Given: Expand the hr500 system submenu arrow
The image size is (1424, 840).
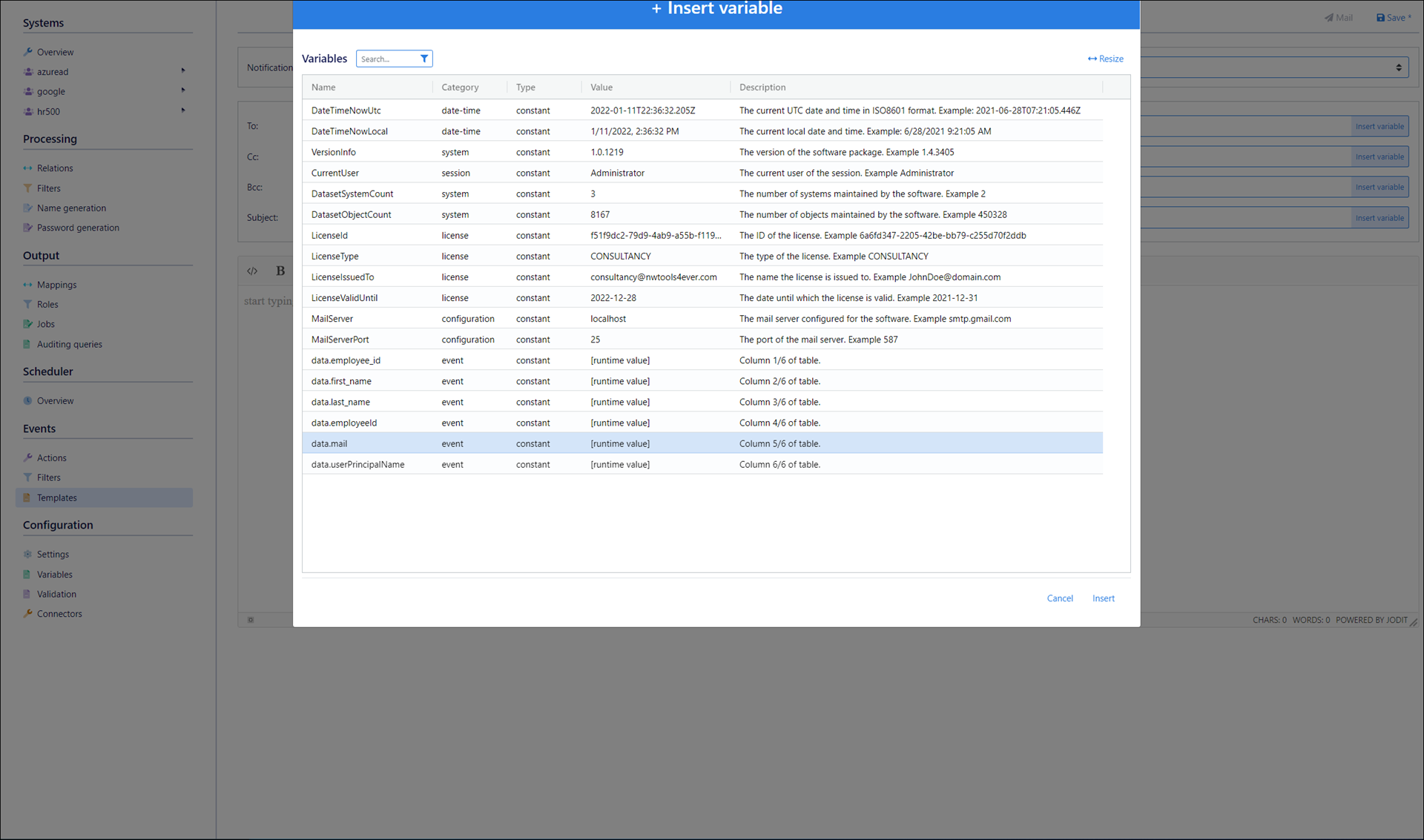Looking at the screenshot, I should coord(183,110).
